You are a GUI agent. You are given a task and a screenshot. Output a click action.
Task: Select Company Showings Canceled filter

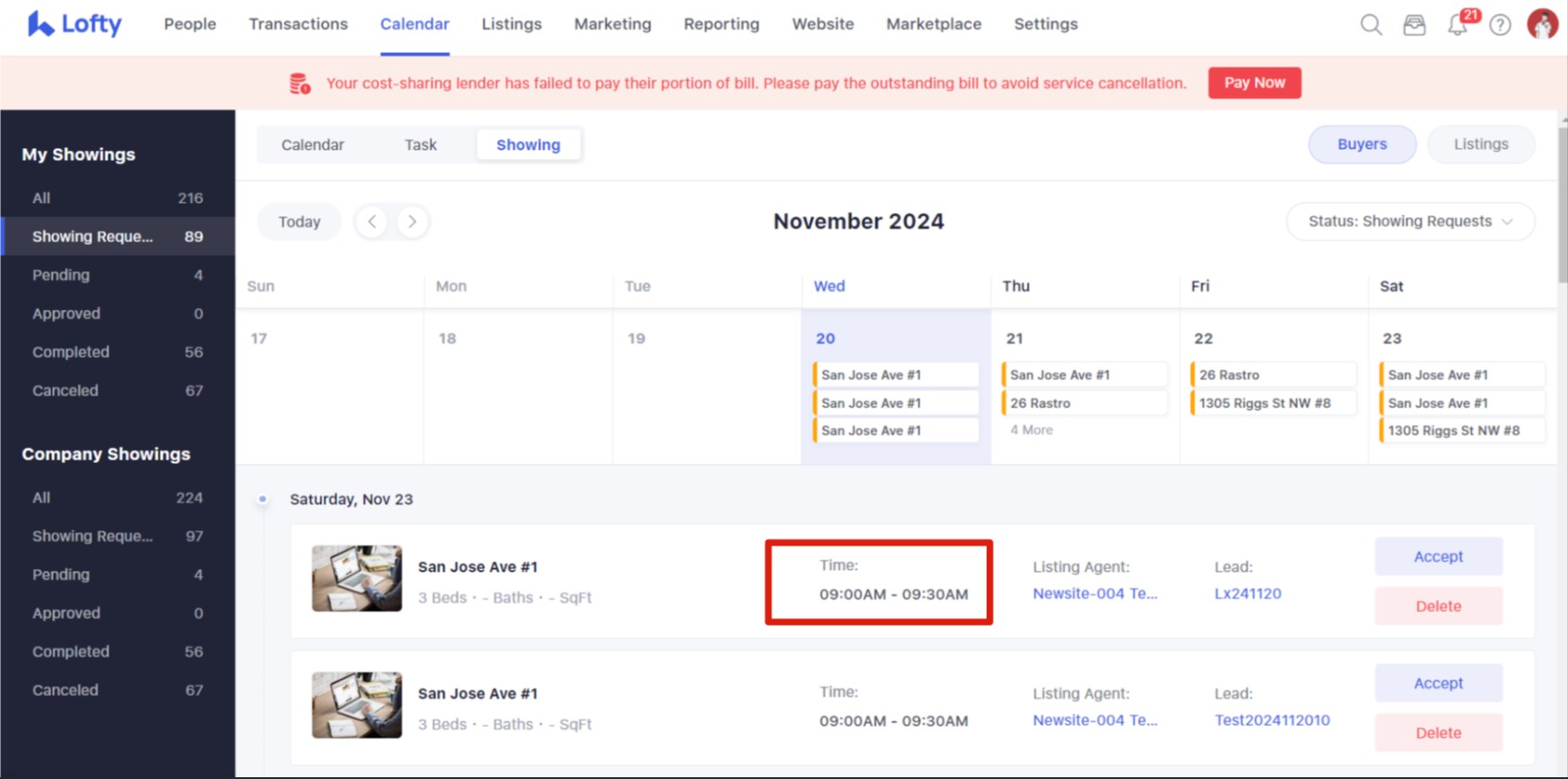118,690
